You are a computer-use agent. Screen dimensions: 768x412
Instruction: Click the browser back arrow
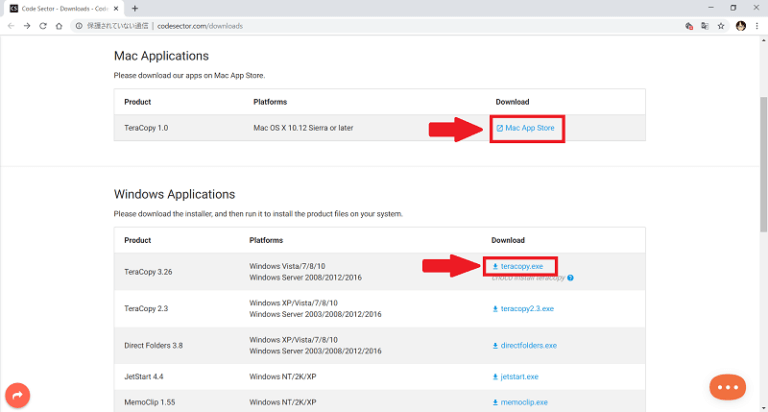coord(11,25)
